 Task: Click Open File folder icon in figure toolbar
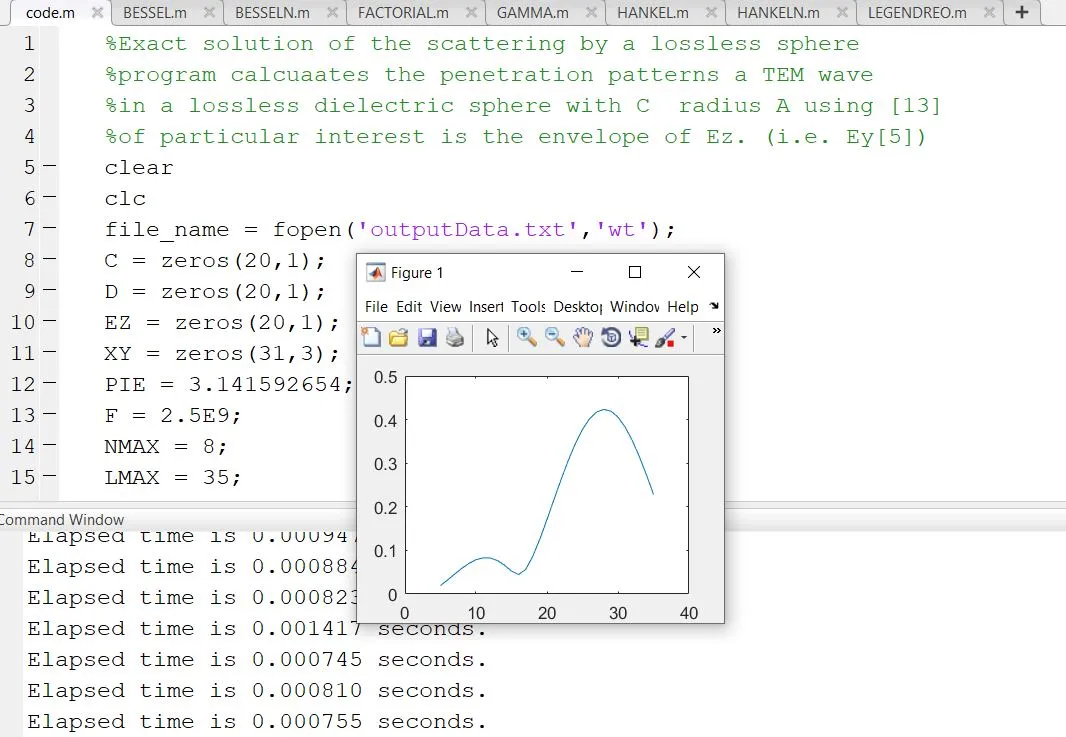399,338
